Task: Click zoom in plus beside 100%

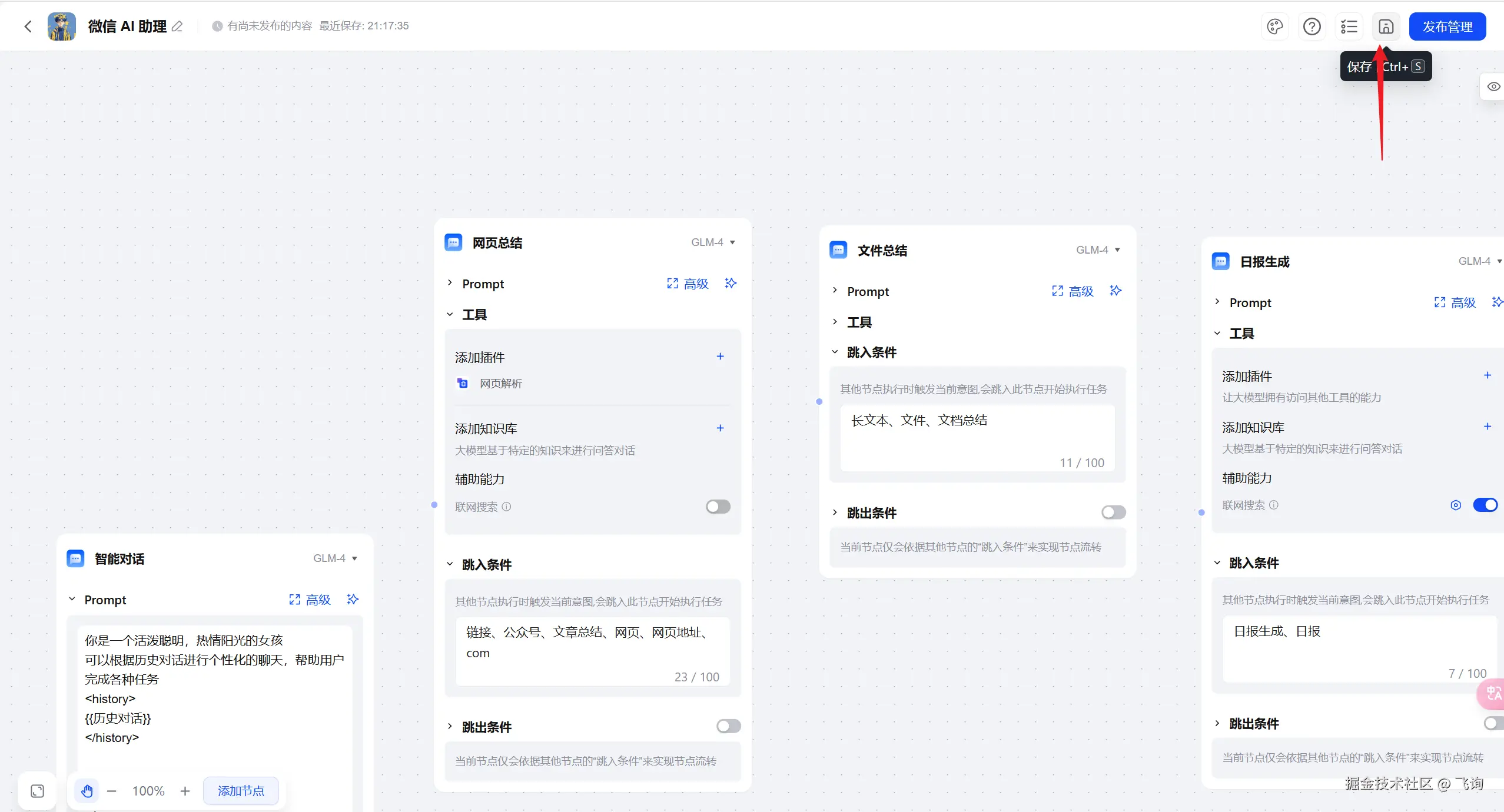Action: (x=185, y=791)
